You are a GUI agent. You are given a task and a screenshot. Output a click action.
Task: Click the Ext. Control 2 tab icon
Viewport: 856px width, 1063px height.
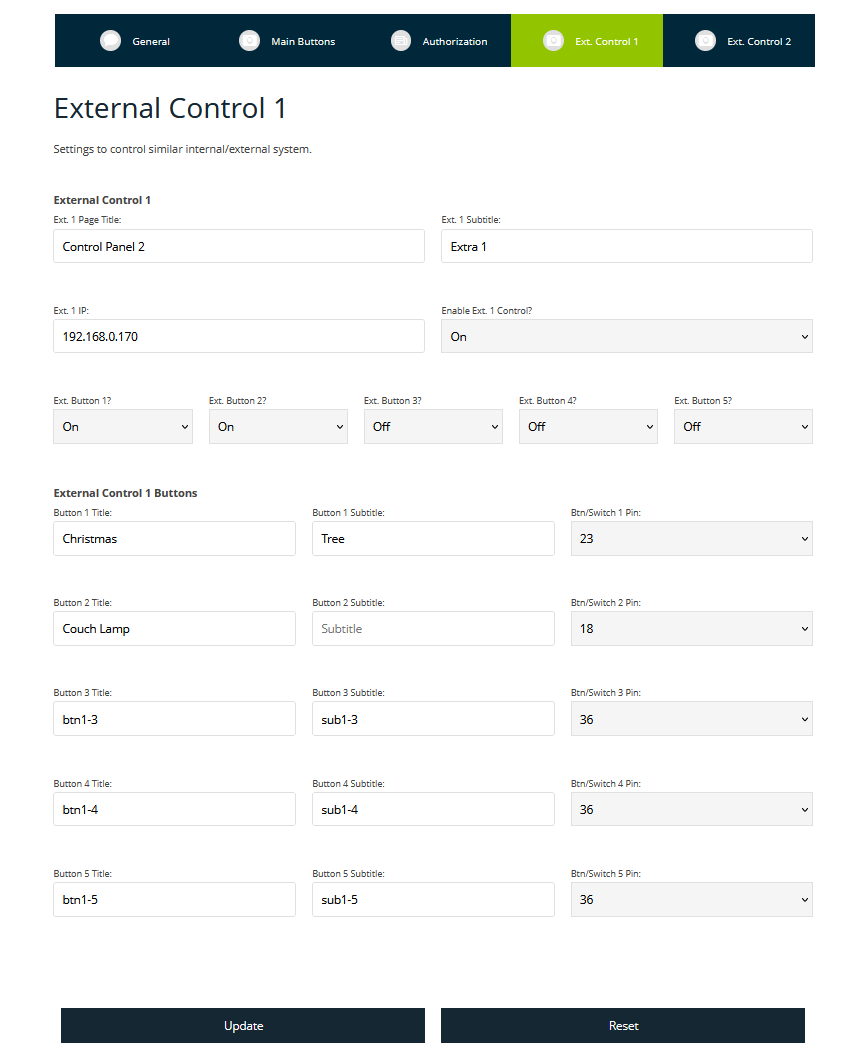tap(705, 41)
